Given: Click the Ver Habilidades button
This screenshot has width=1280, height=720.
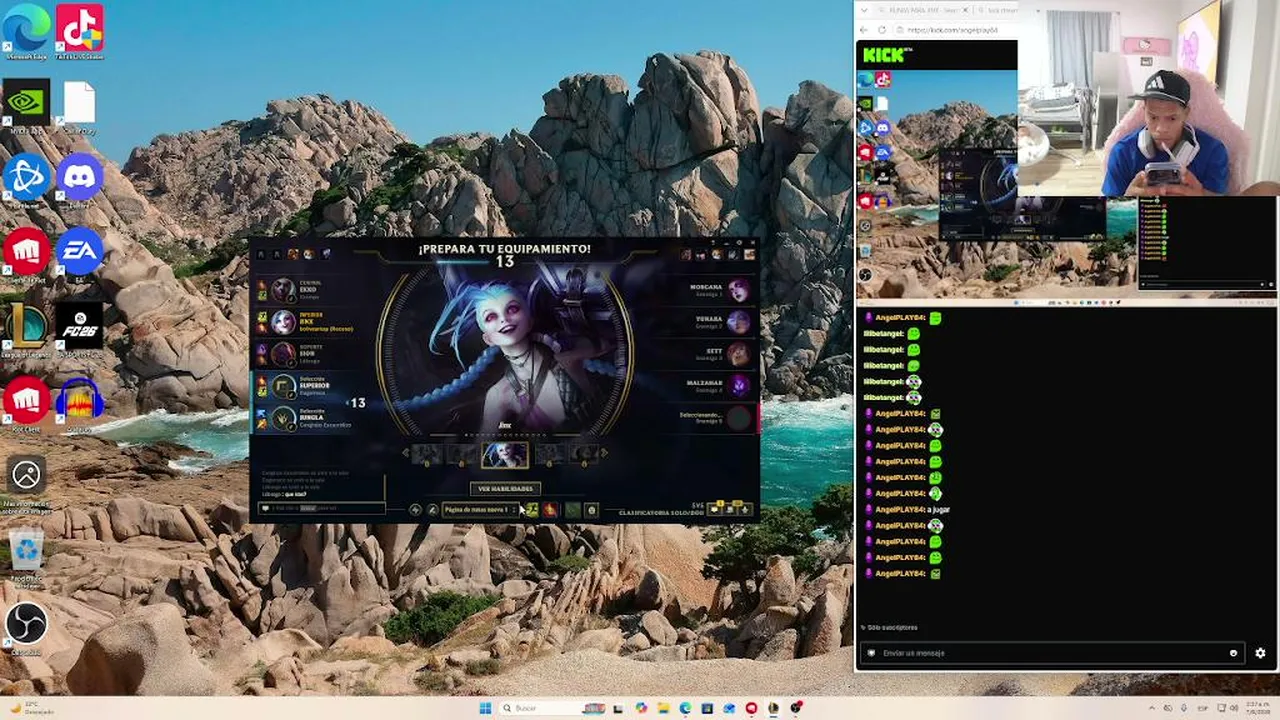Looking at the screenshot, I should tap(505, 488).
